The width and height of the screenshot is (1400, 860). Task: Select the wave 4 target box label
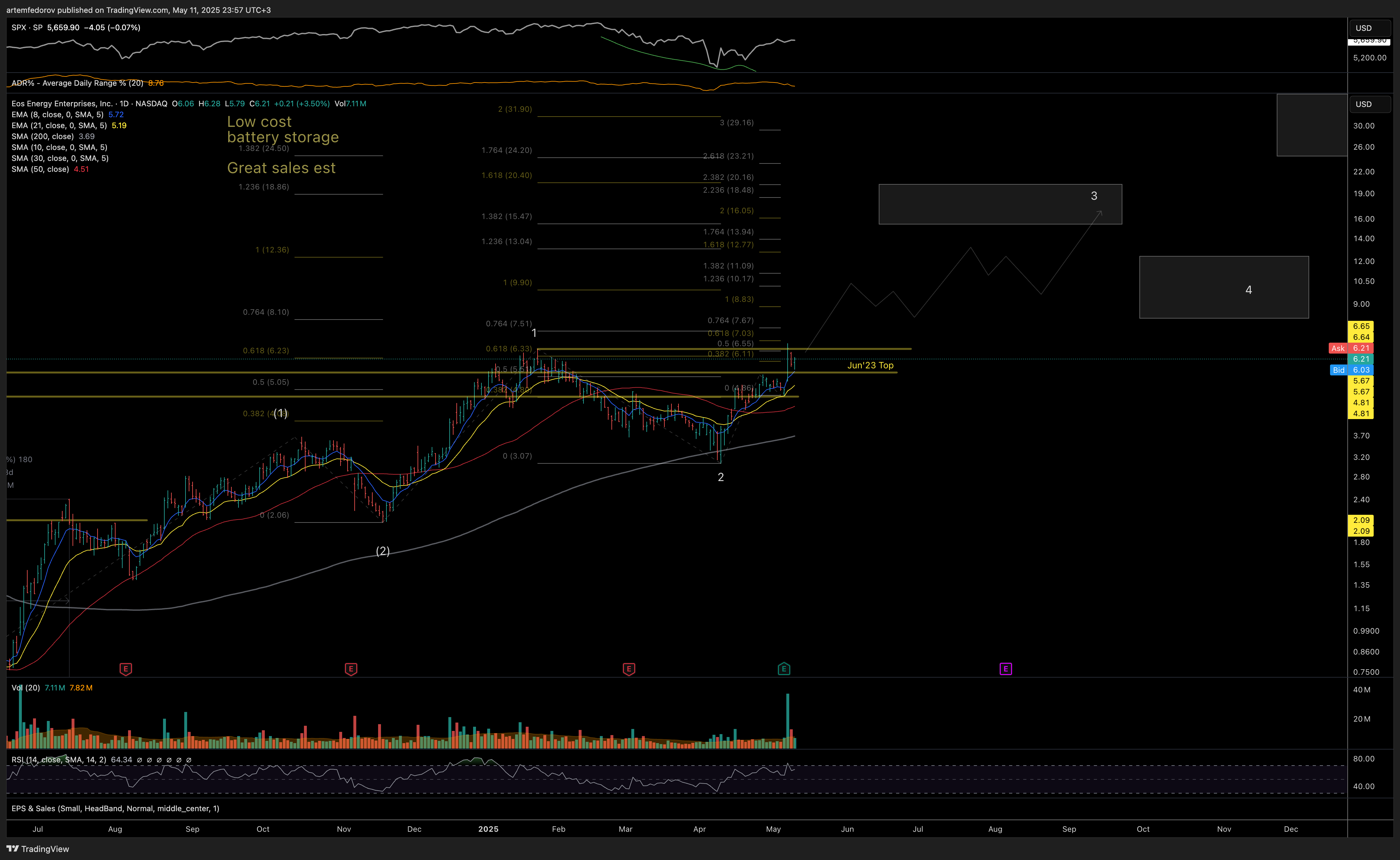coord(1249,290)
